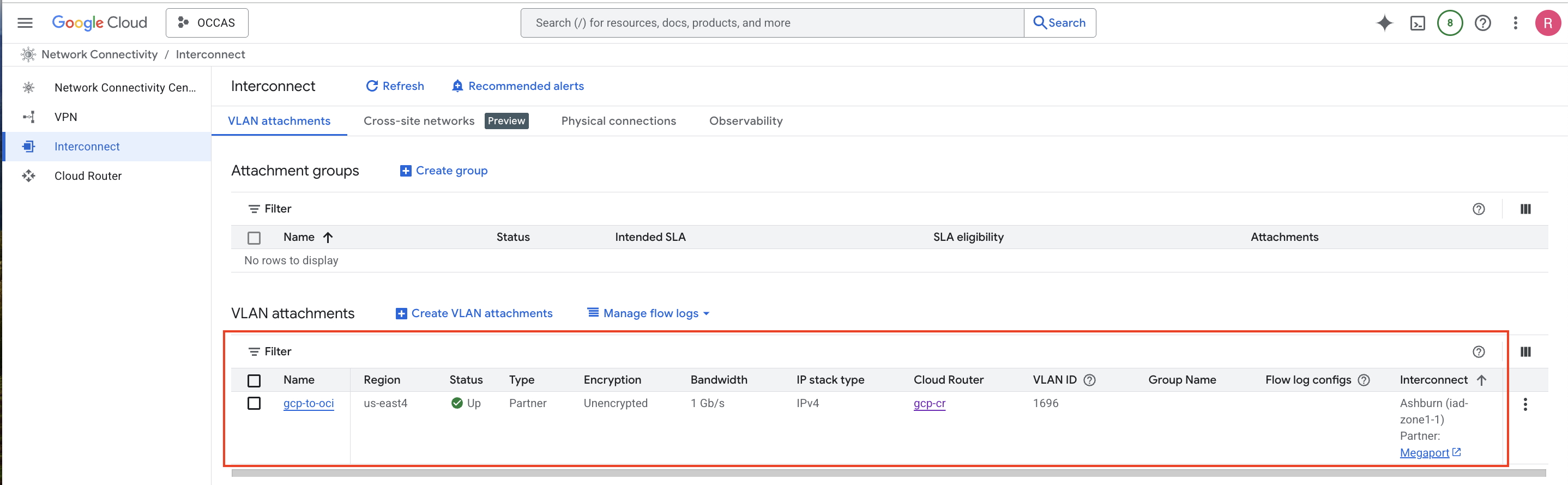
Task: Open the main navigation hamburger menu
Action: point(25,23)
